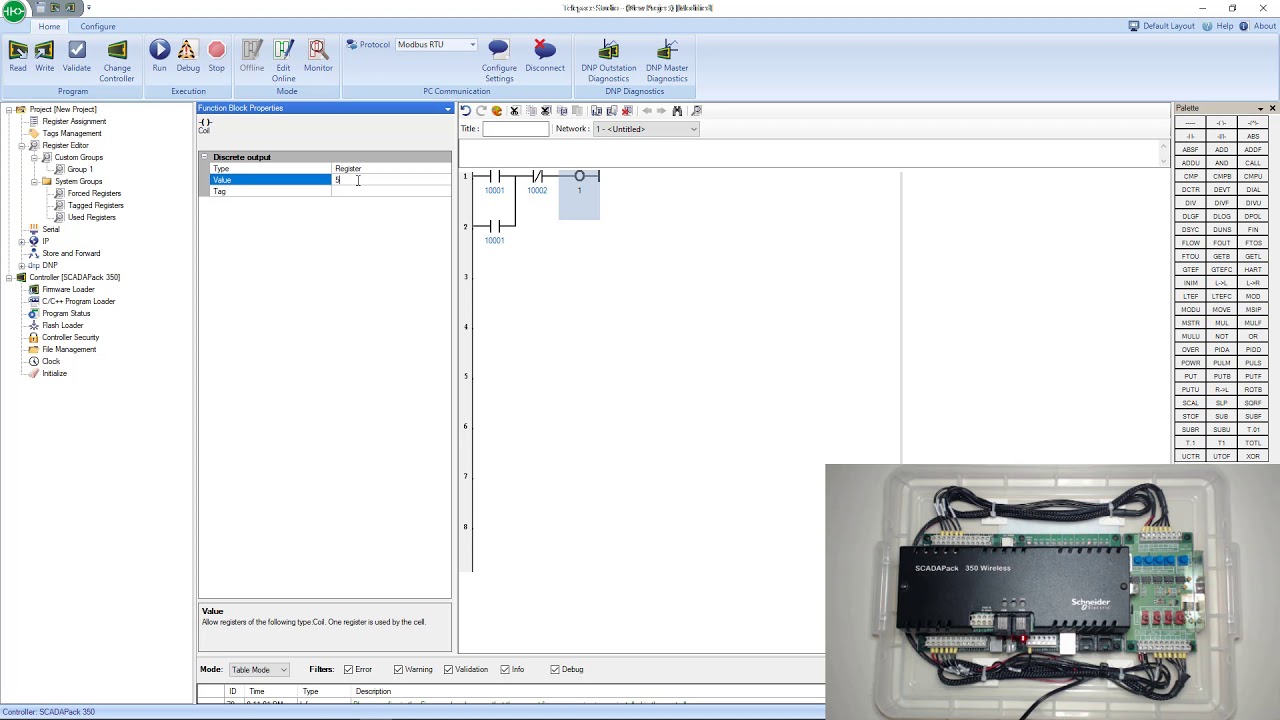Toggle the Error filter checkbox
1280x720 pixels.
348,669
